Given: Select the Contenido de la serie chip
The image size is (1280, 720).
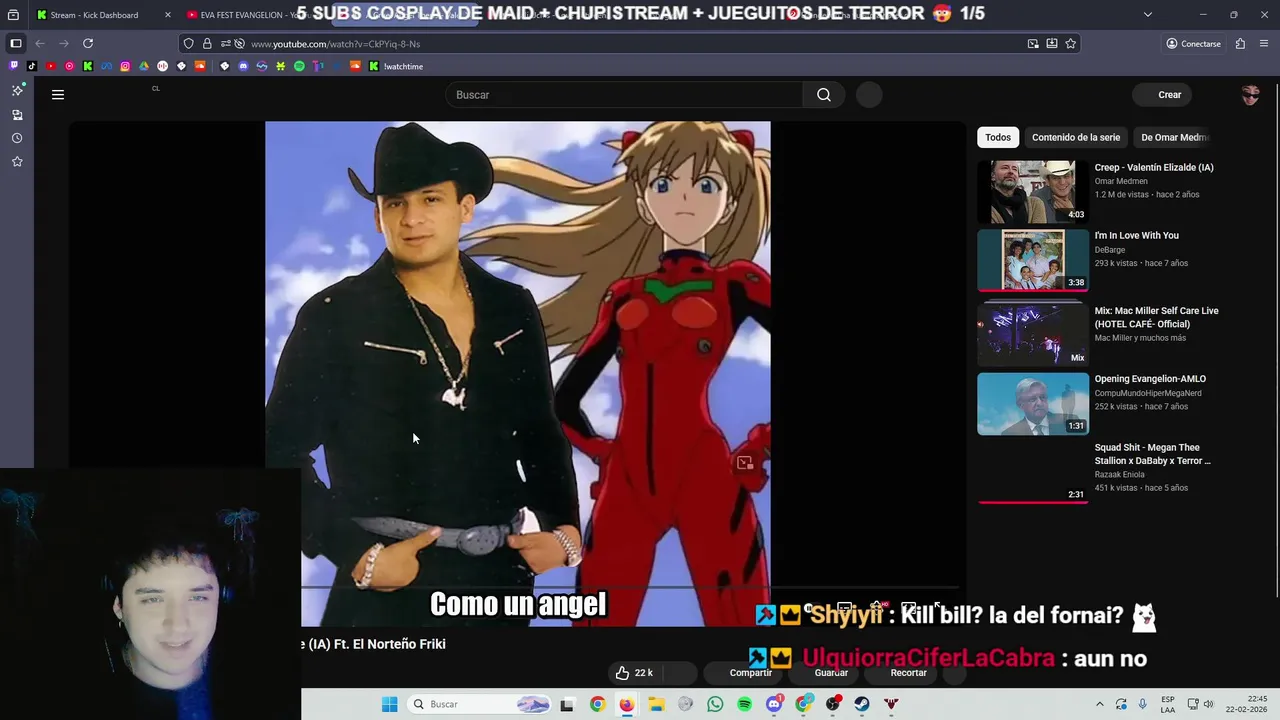Looking at the screenshot, I should 1075,137.
